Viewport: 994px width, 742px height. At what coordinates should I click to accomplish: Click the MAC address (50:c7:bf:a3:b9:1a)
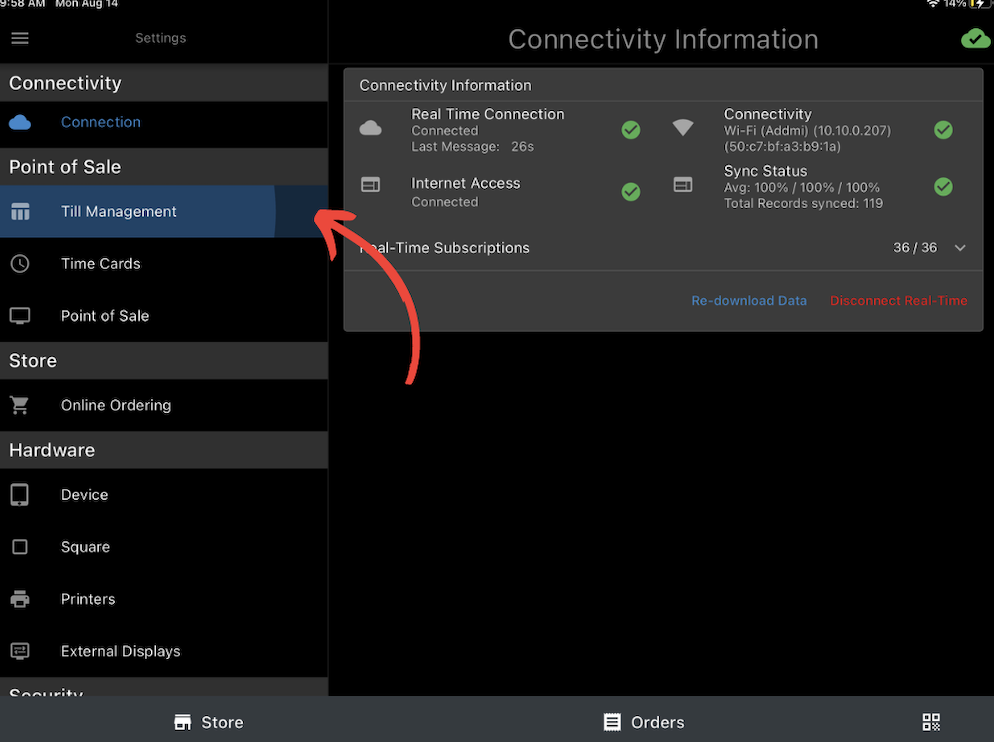[x=782, y=146]
